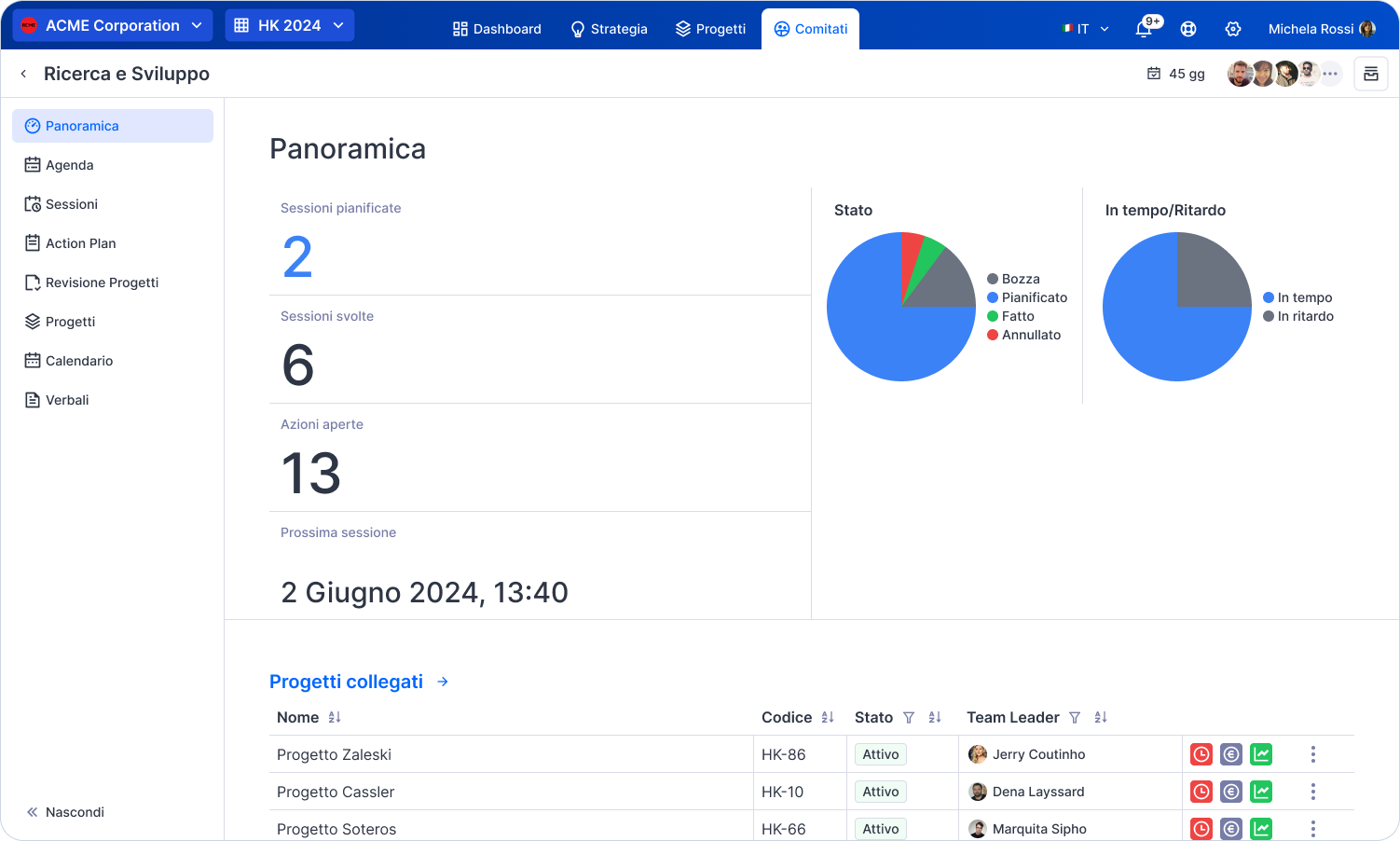This screenshot has width=1400, height=841.
Task: Open the Progetto Zaleski row name
Action: (x=334, y=754)
